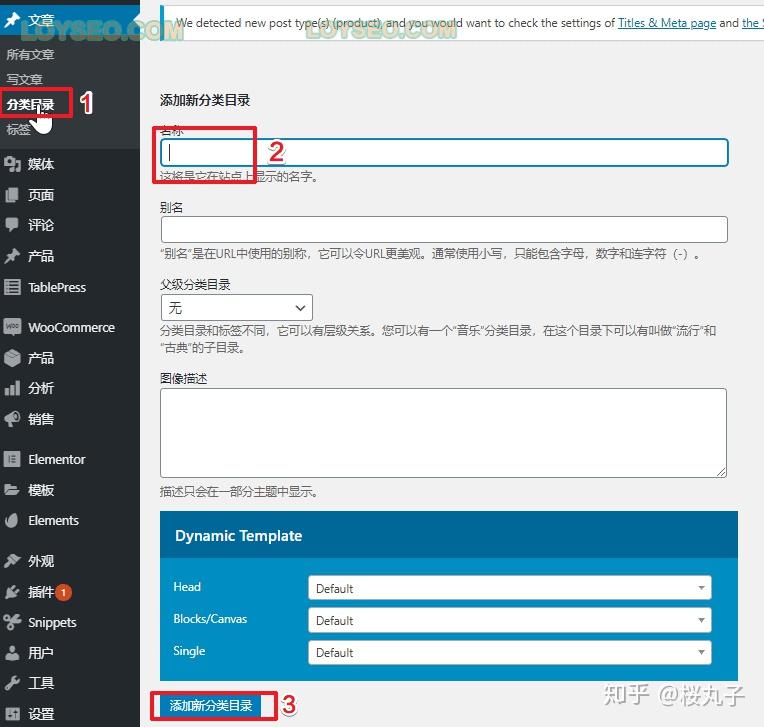Viewport: 764px width, 727px height.
Task: Click the 模板 folder icon
Action: point(12,489)
